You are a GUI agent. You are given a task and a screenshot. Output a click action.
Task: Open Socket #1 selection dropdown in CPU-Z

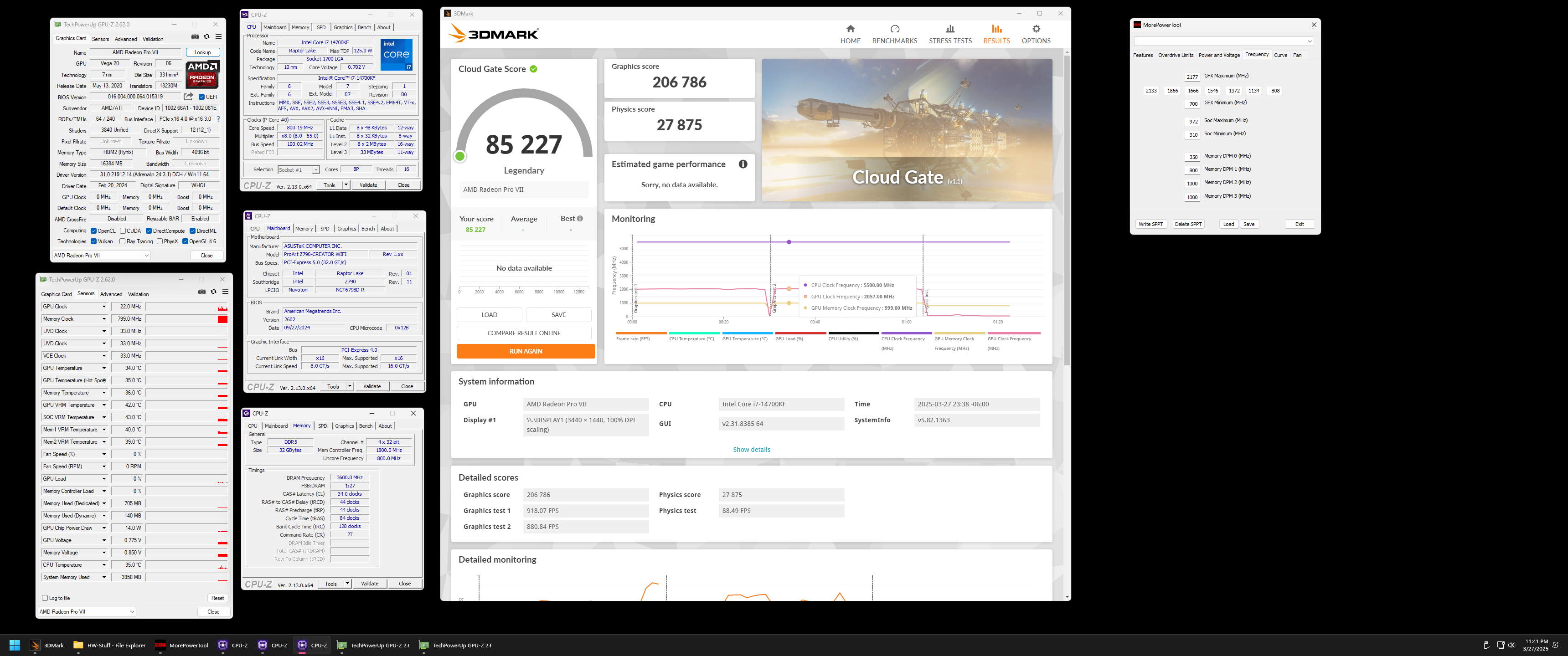(298, 170)
